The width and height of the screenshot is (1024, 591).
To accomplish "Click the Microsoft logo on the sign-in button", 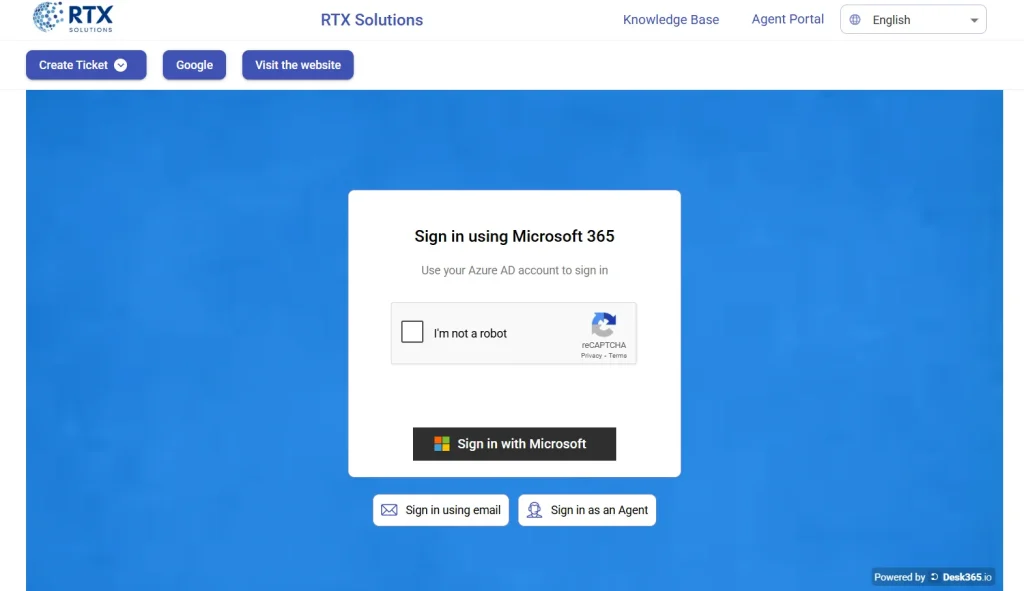I will 441,443.
